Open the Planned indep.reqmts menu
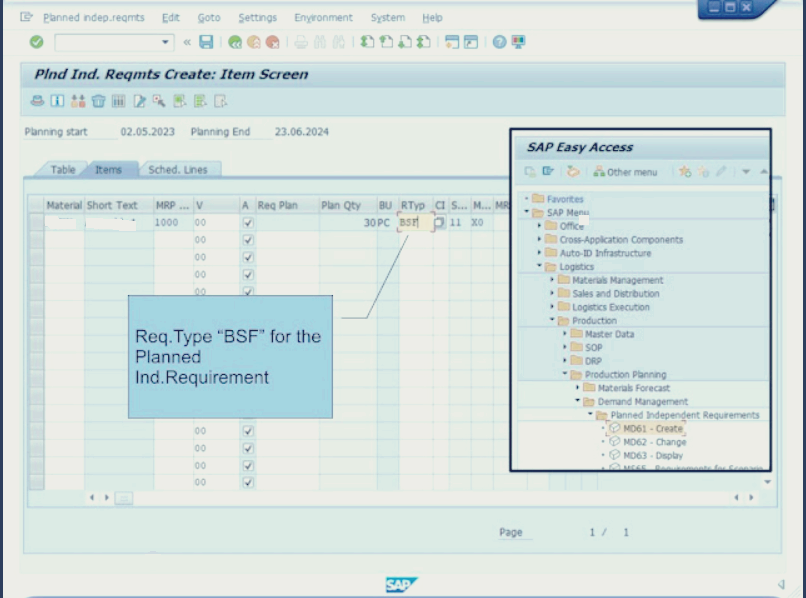The width and height of the screenshot is (806, 598). point(94,17)
